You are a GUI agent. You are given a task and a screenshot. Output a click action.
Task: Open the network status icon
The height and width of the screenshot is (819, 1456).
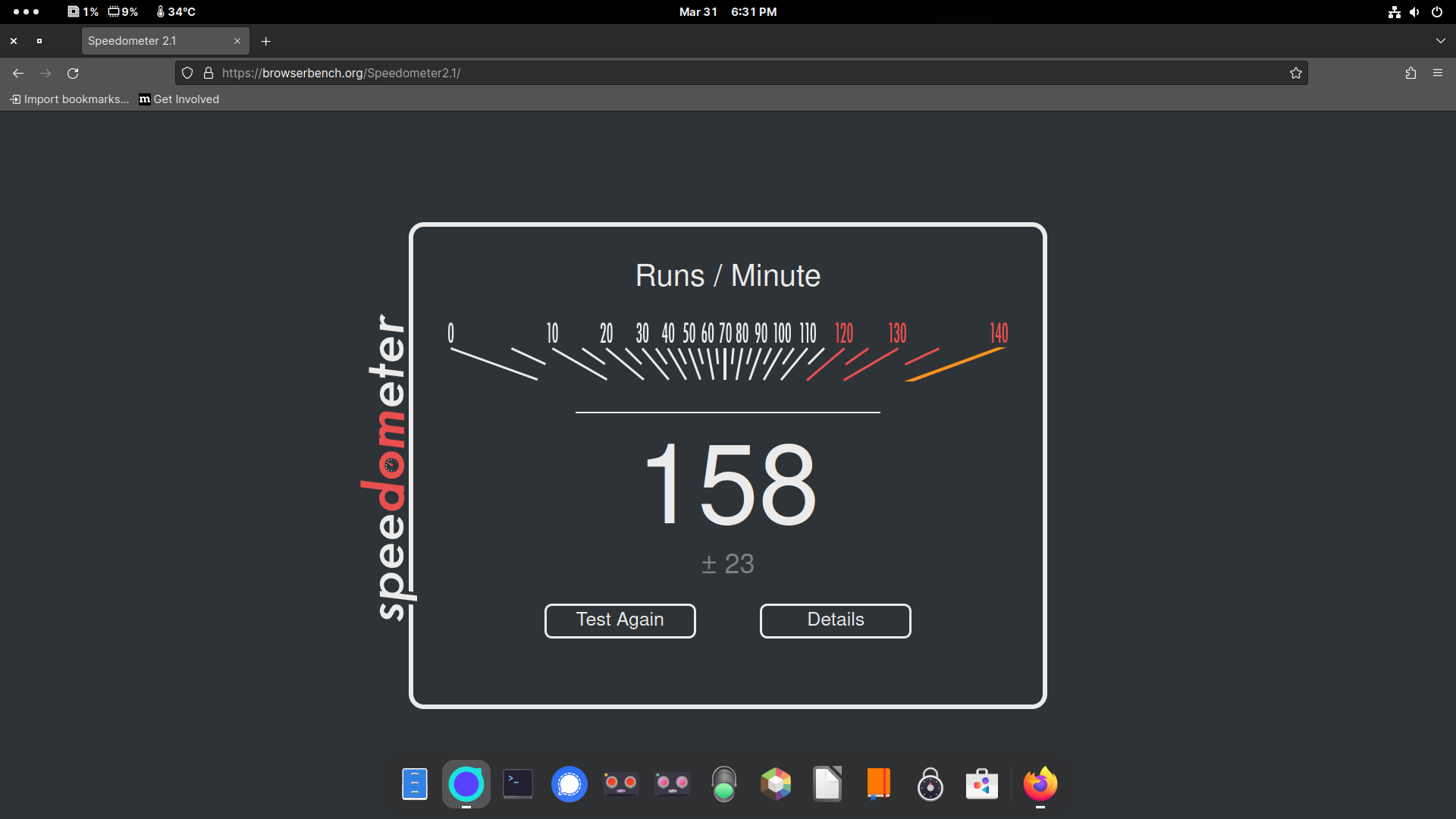click(1395, 12)
